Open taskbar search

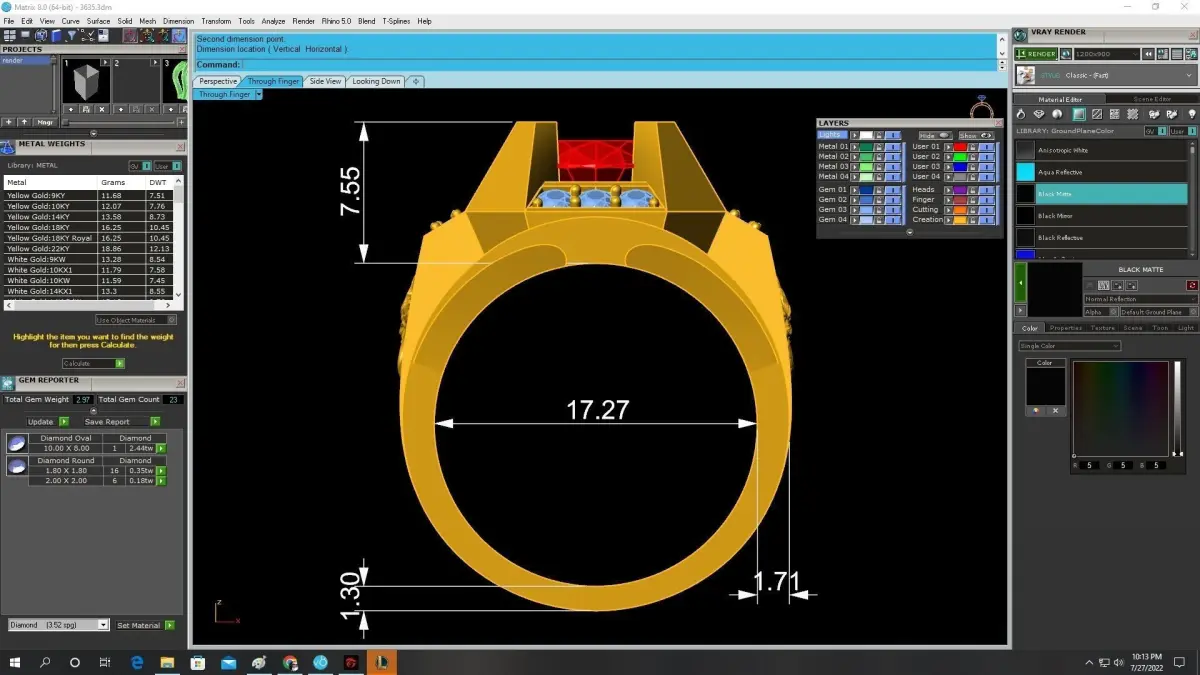(x=45, y=662)
